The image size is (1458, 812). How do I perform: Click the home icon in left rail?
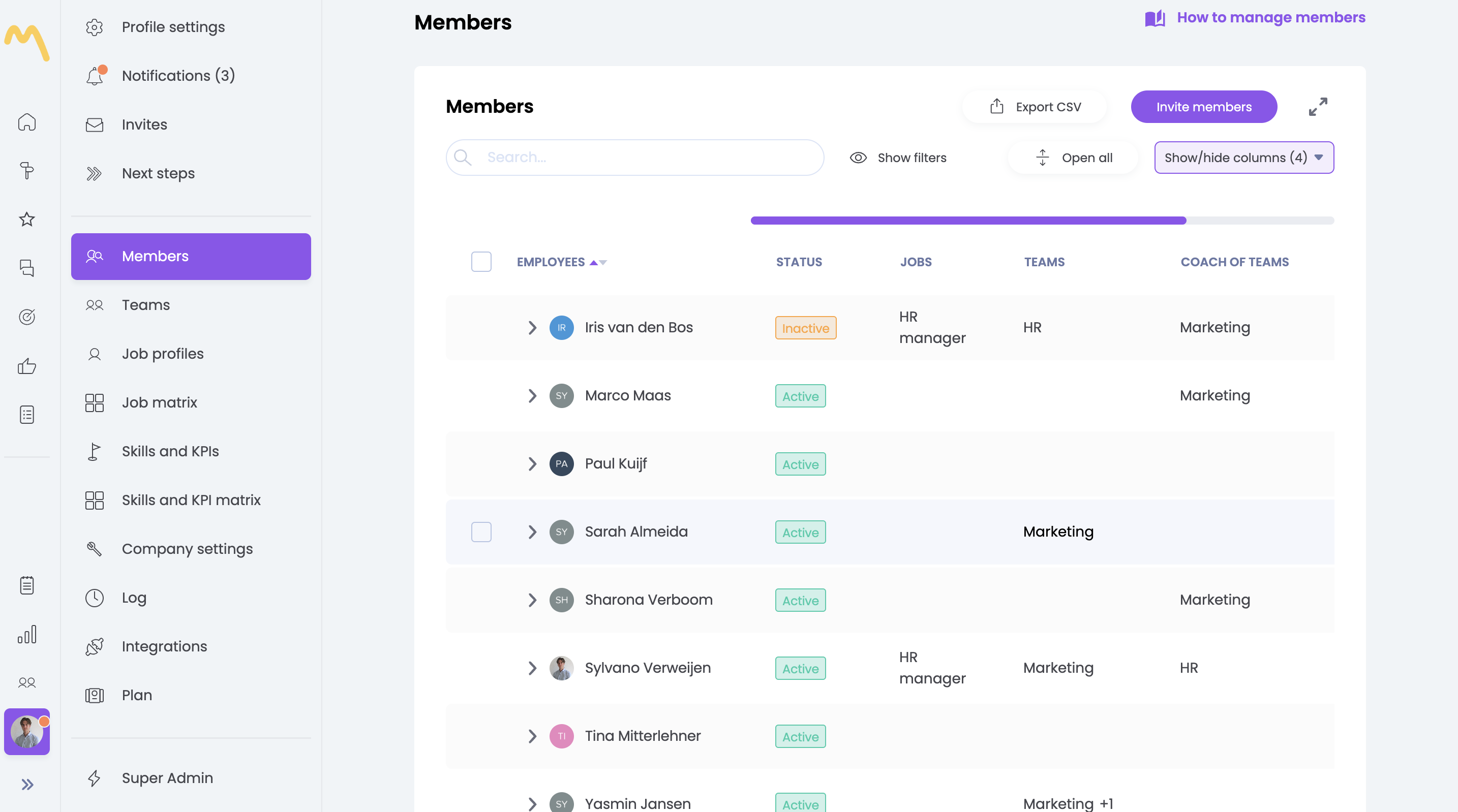26,121
